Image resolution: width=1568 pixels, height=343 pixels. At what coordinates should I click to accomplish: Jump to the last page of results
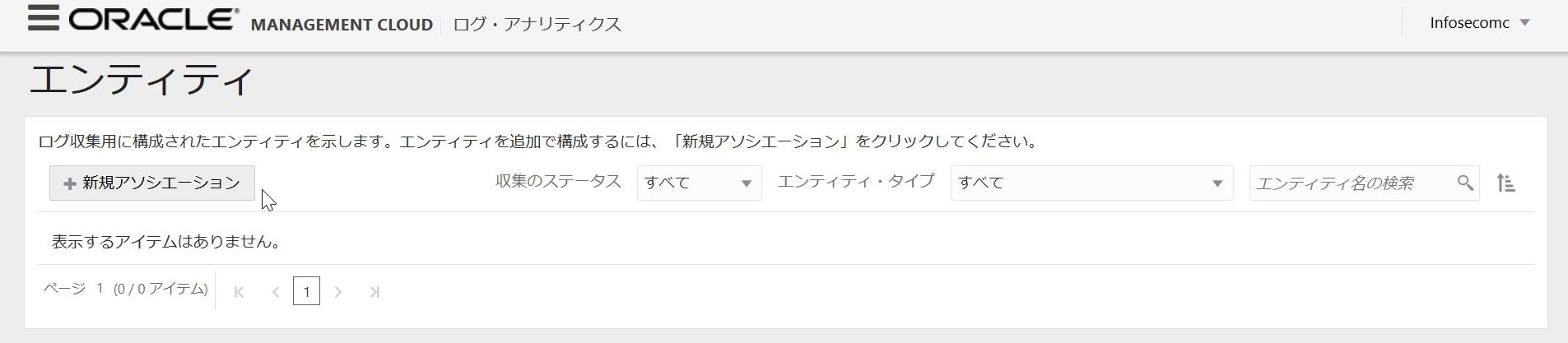(x=375, y=291)
